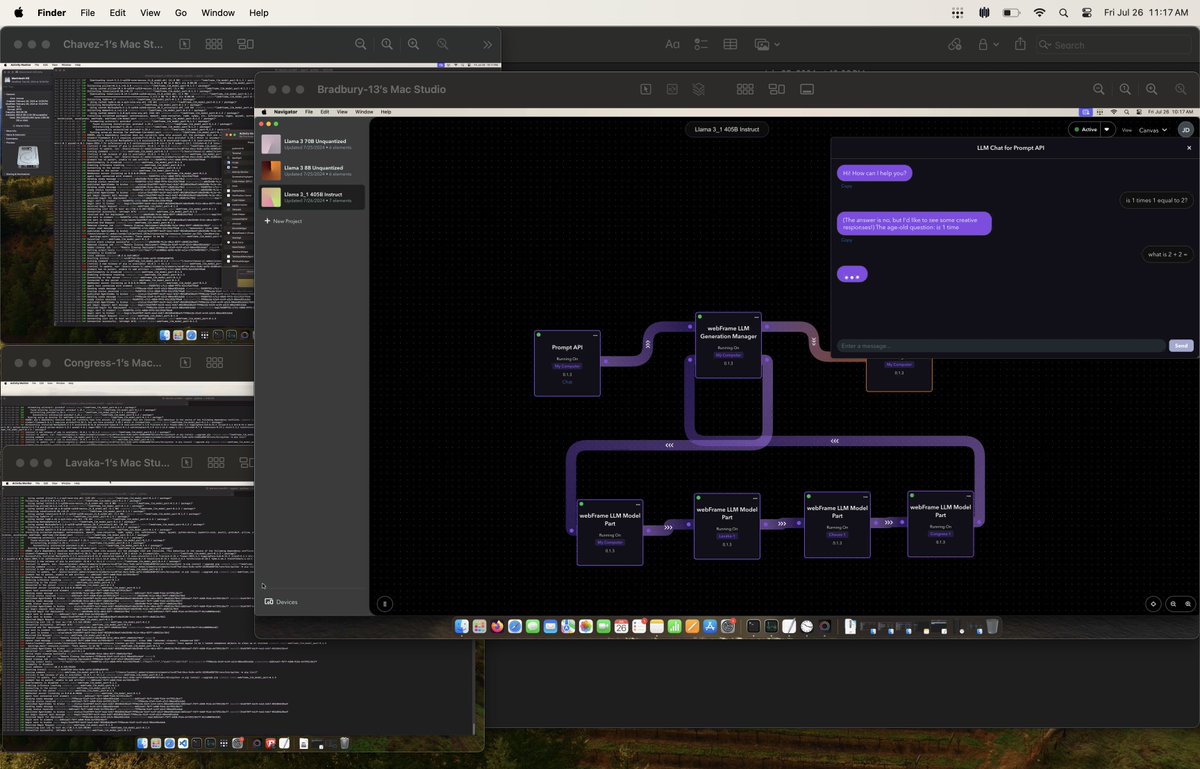Open the Window menu in the top menu bar
Screen dimensions: 1200x769
(x=218, y=13)
